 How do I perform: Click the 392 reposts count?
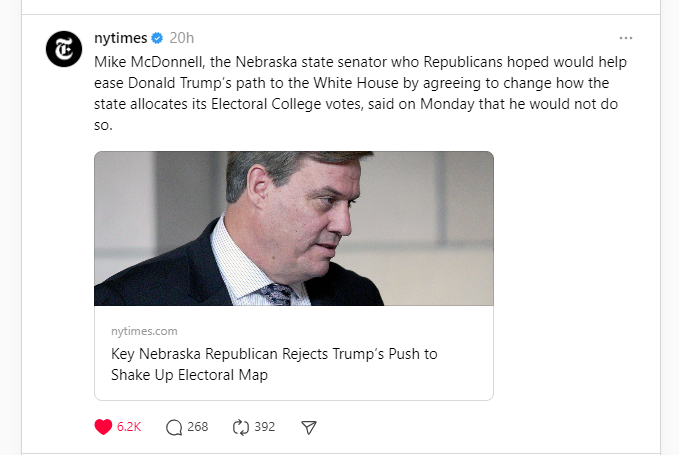(x=264, y=427)
